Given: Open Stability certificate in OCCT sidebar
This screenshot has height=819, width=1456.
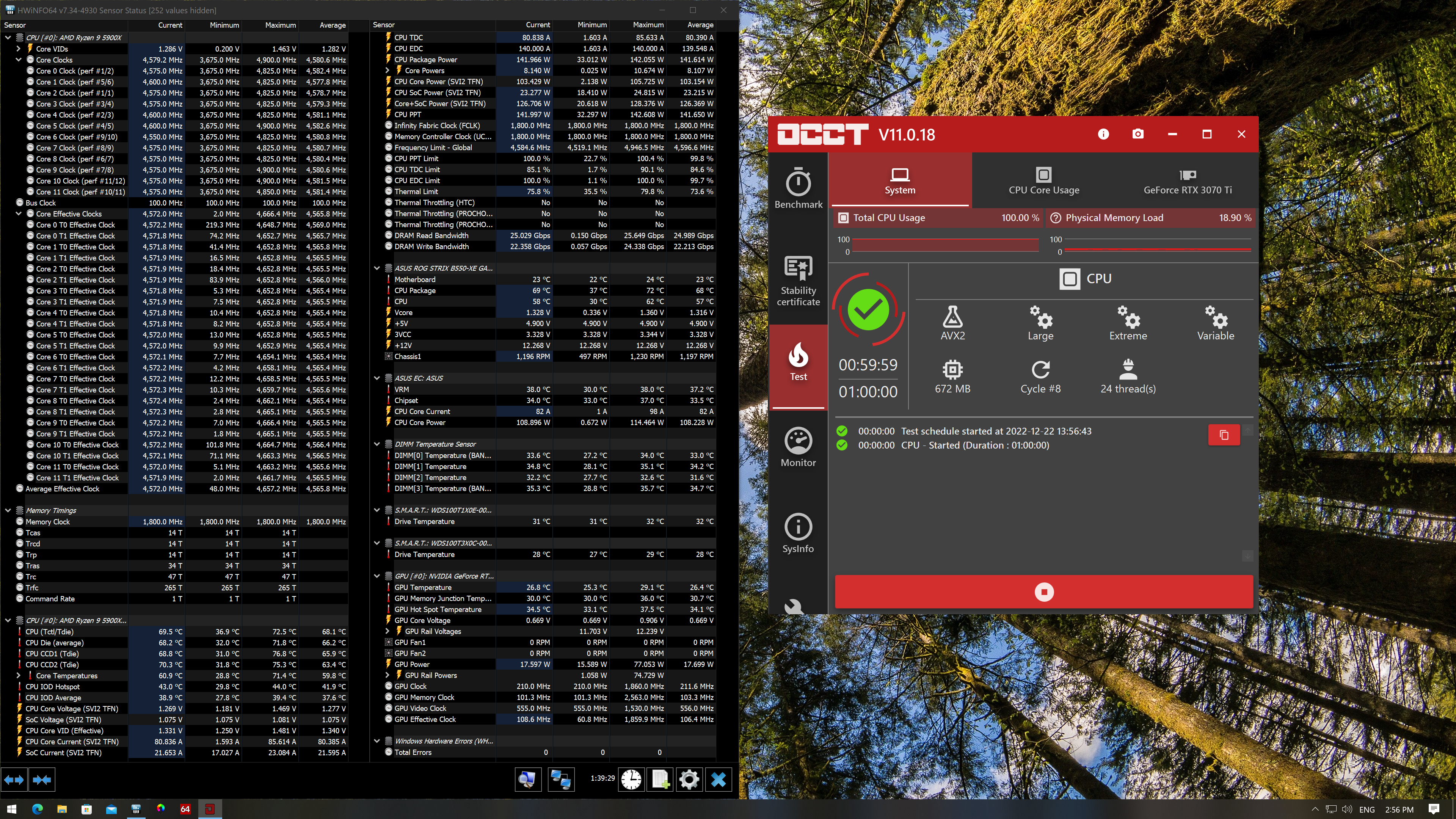Looking at the screenshot, I should (x=798, y=281).
